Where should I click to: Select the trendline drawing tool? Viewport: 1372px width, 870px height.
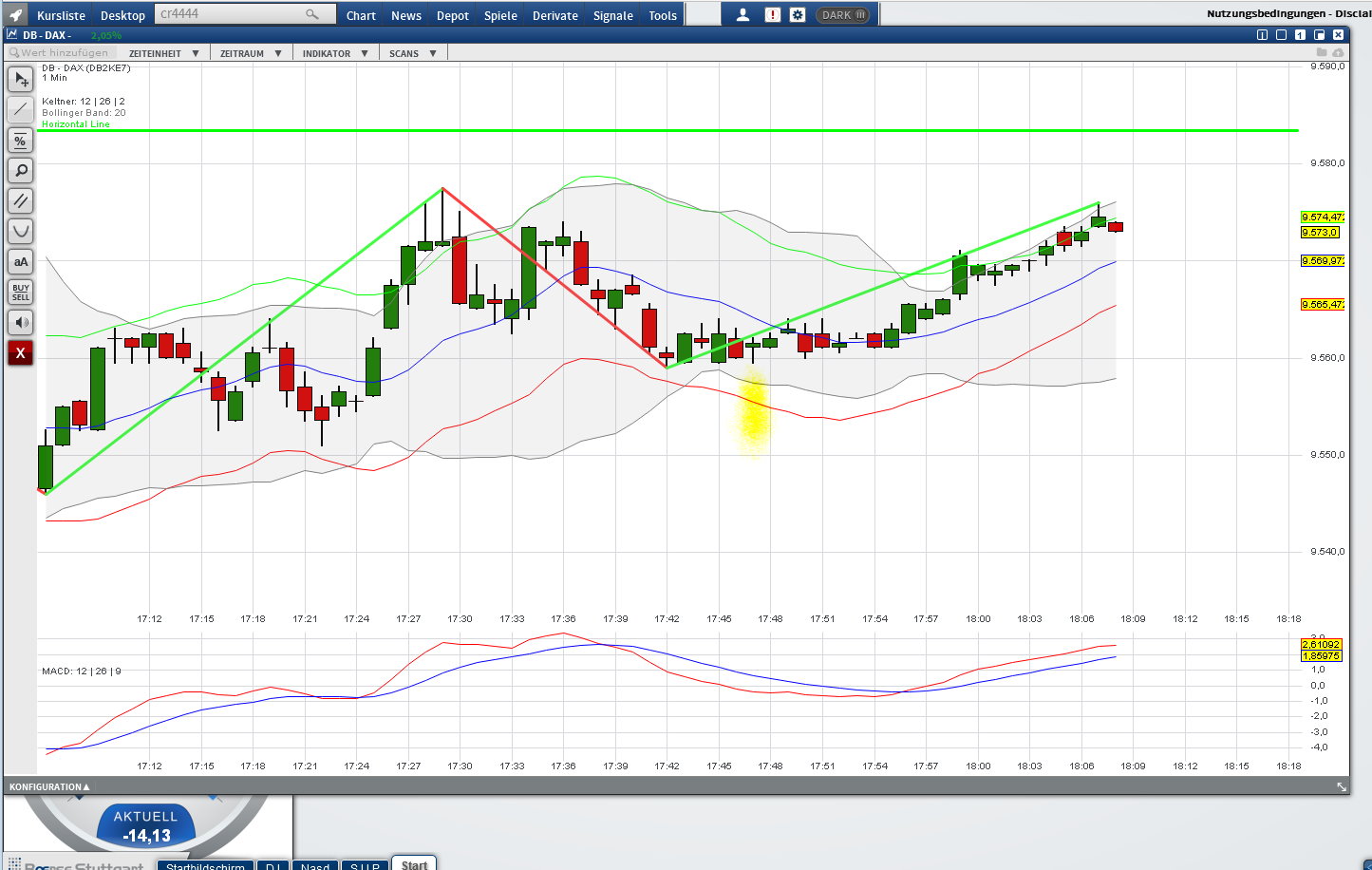pos(20,109)
